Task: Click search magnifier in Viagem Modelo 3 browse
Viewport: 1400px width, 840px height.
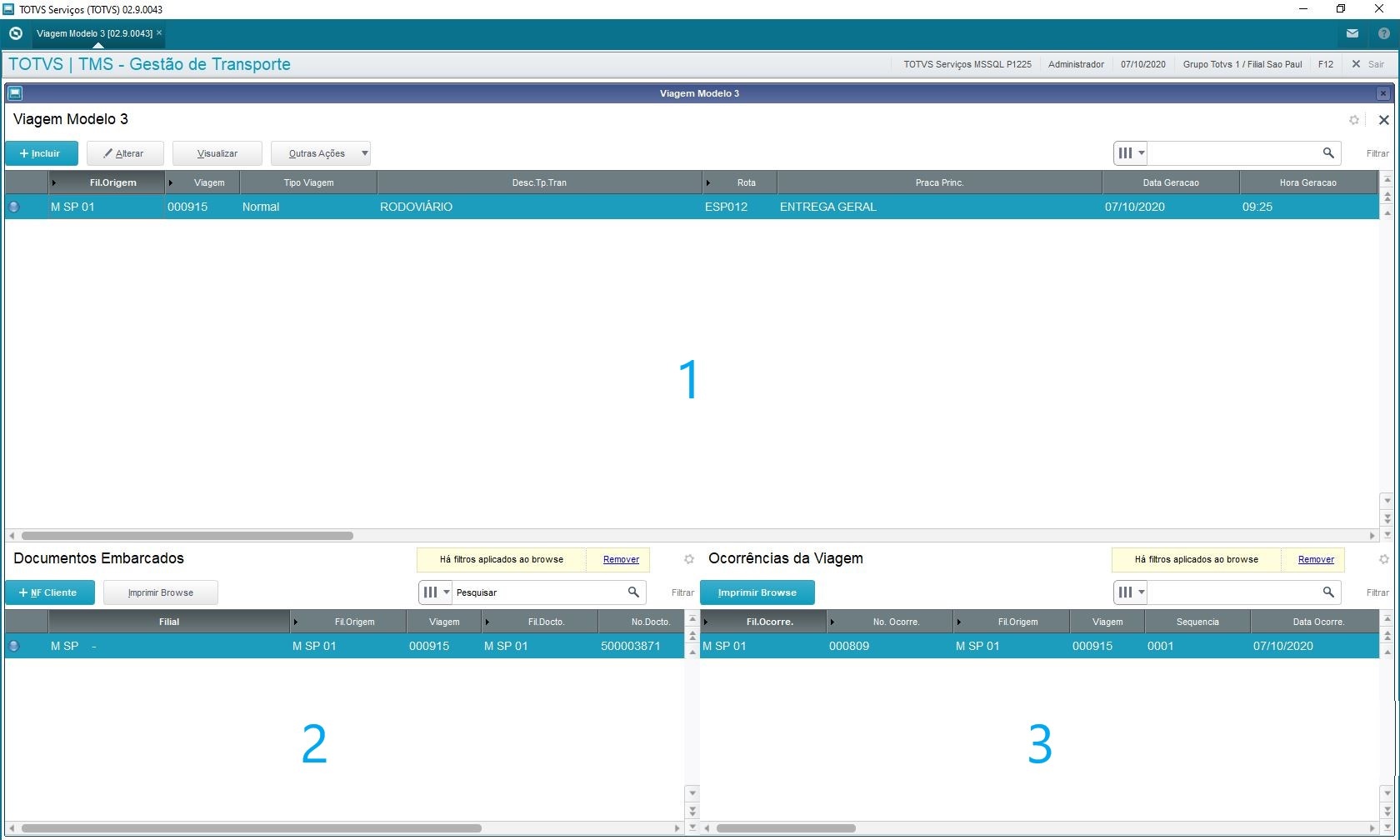Action: coord(1328,152)
